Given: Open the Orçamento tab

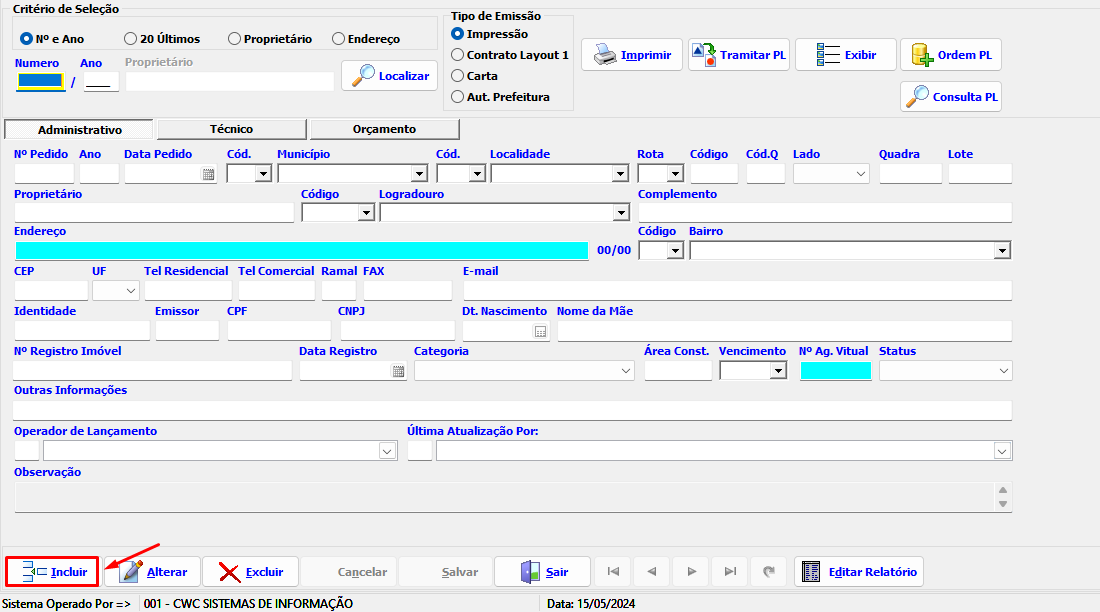Looking at the screenshot, I should [x=384, y=129].
